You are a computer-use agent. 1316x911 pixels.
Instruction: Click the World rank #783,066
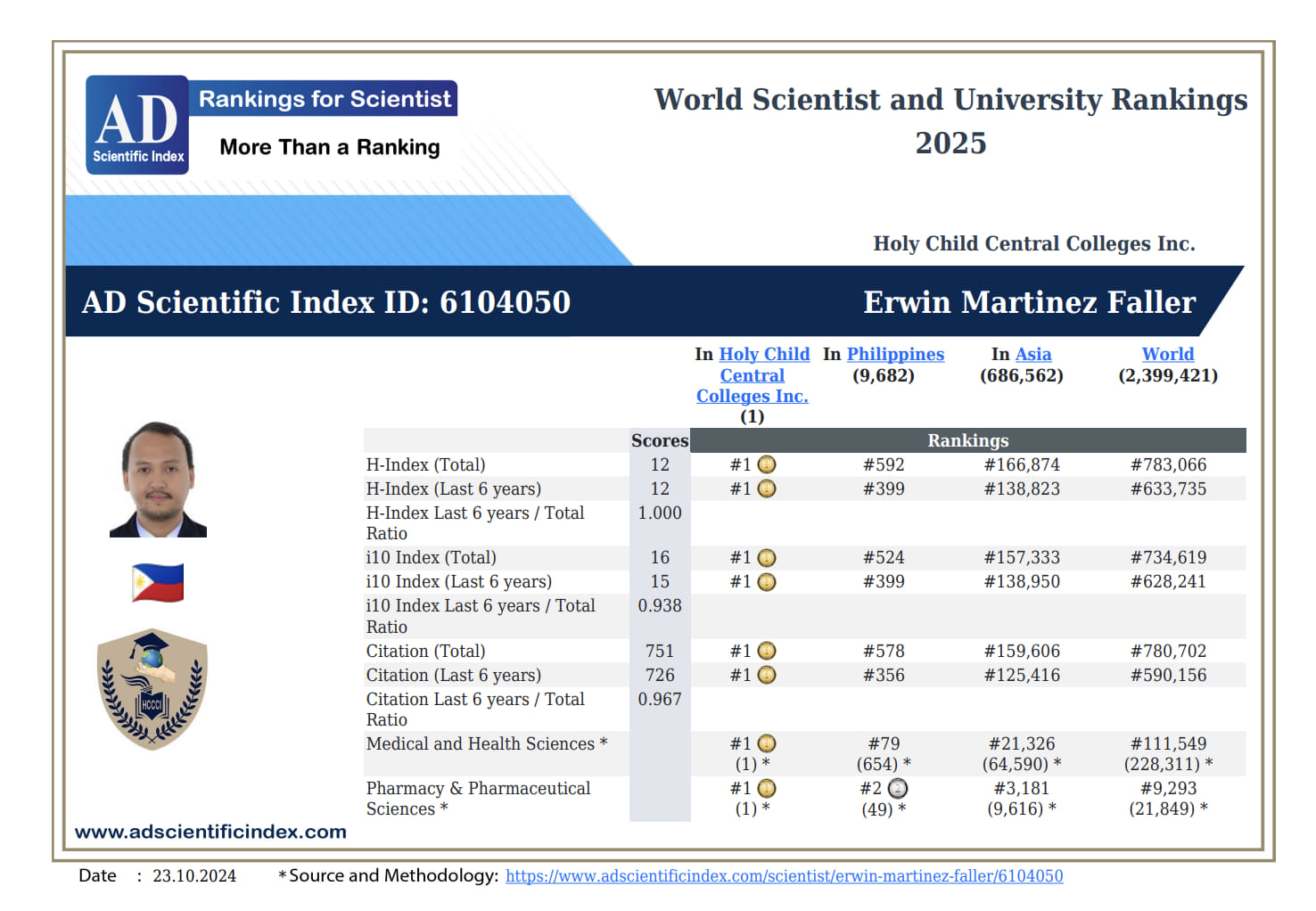[1168, 464]
